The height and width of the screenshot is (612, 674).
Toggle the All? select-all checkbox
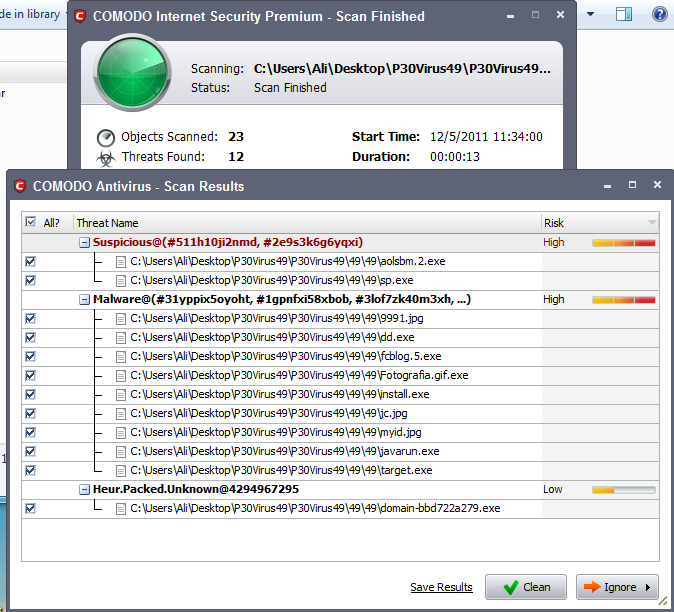pos(31,222)
